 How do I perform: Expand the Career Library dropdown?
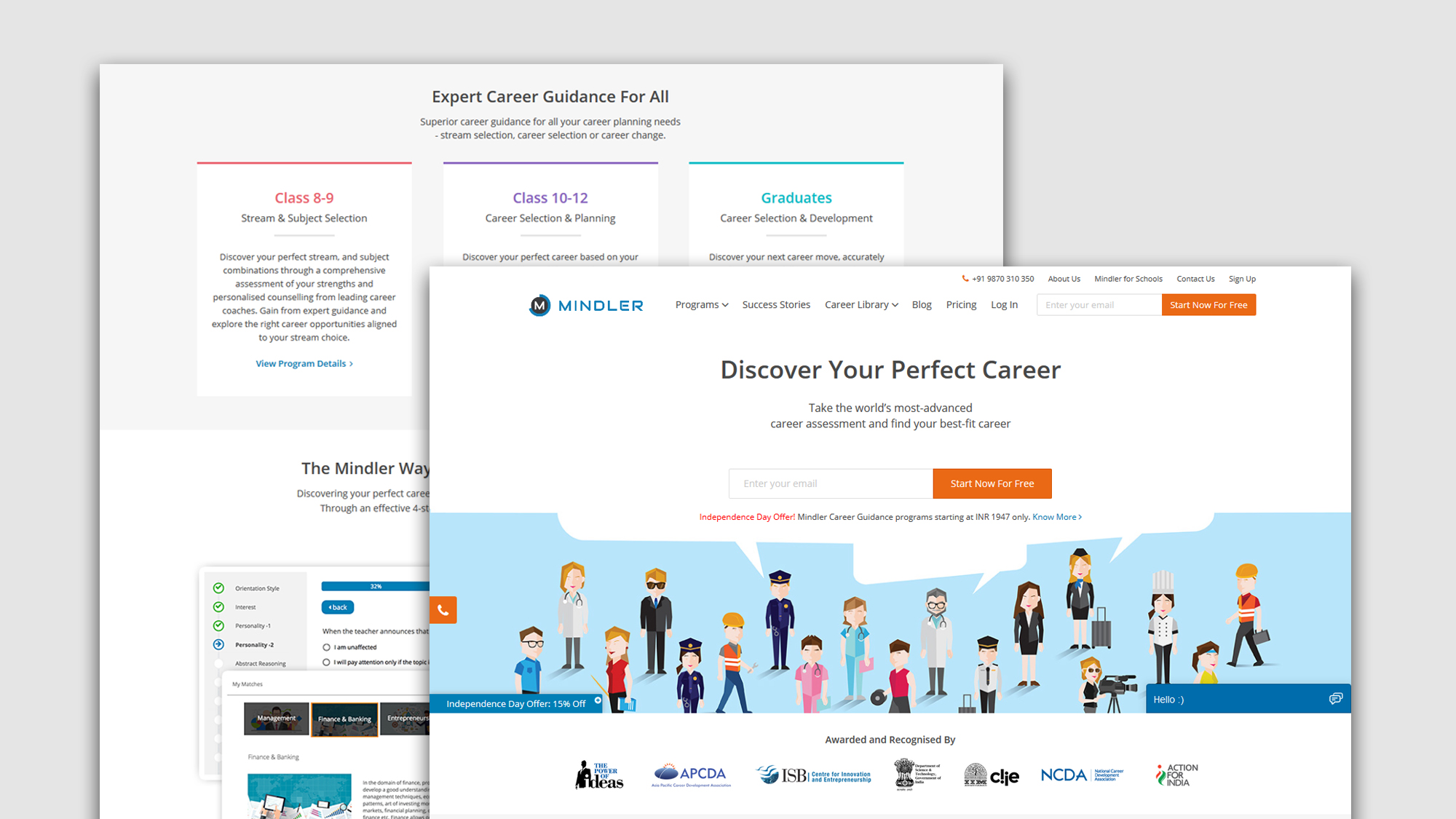pyautogui.click(x=860, y=305)
